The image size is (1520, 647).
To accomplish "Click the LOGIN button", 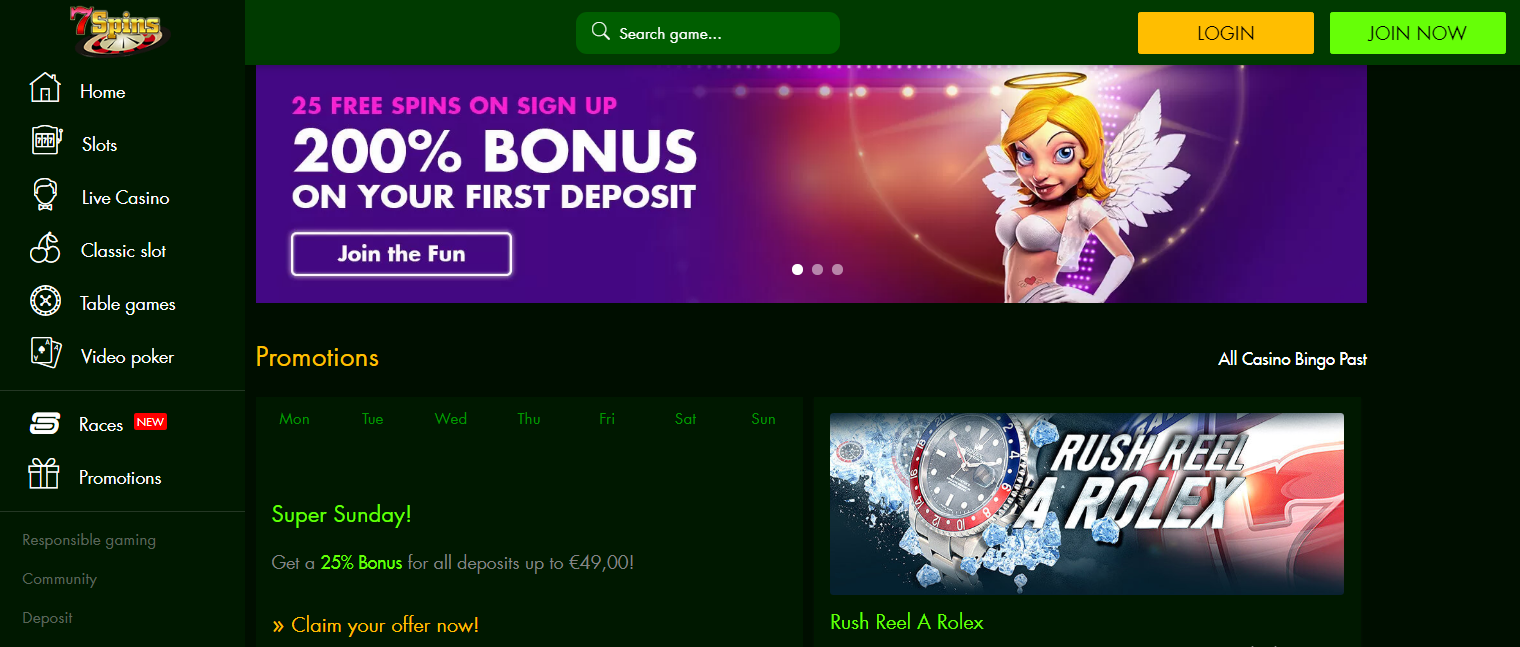I will [1226, 33].
